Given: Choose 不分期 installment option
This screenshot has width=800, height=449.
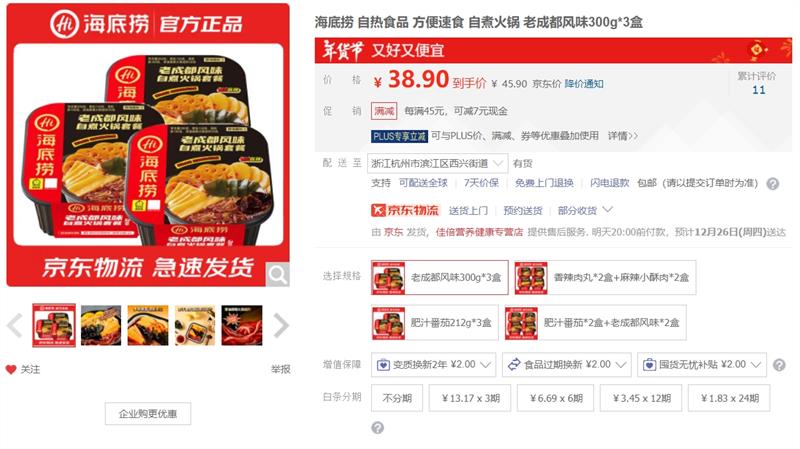Looking at the screenshot, I should click(x=397, y=398).
